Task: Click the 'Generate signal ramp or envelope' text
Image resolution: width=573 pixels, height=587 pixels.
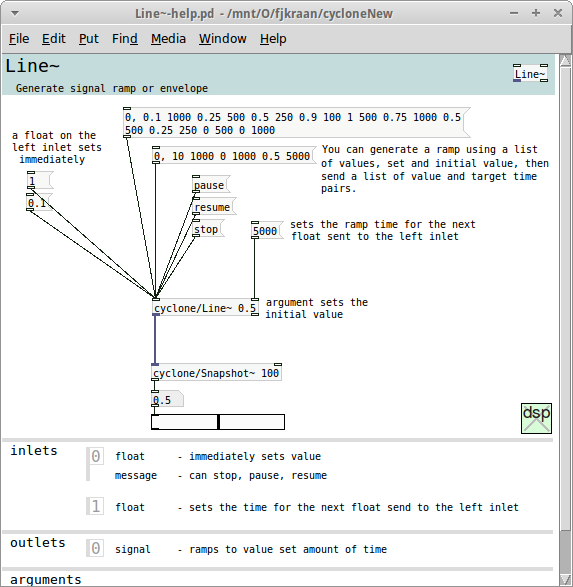Action: [x=112, y=88]
